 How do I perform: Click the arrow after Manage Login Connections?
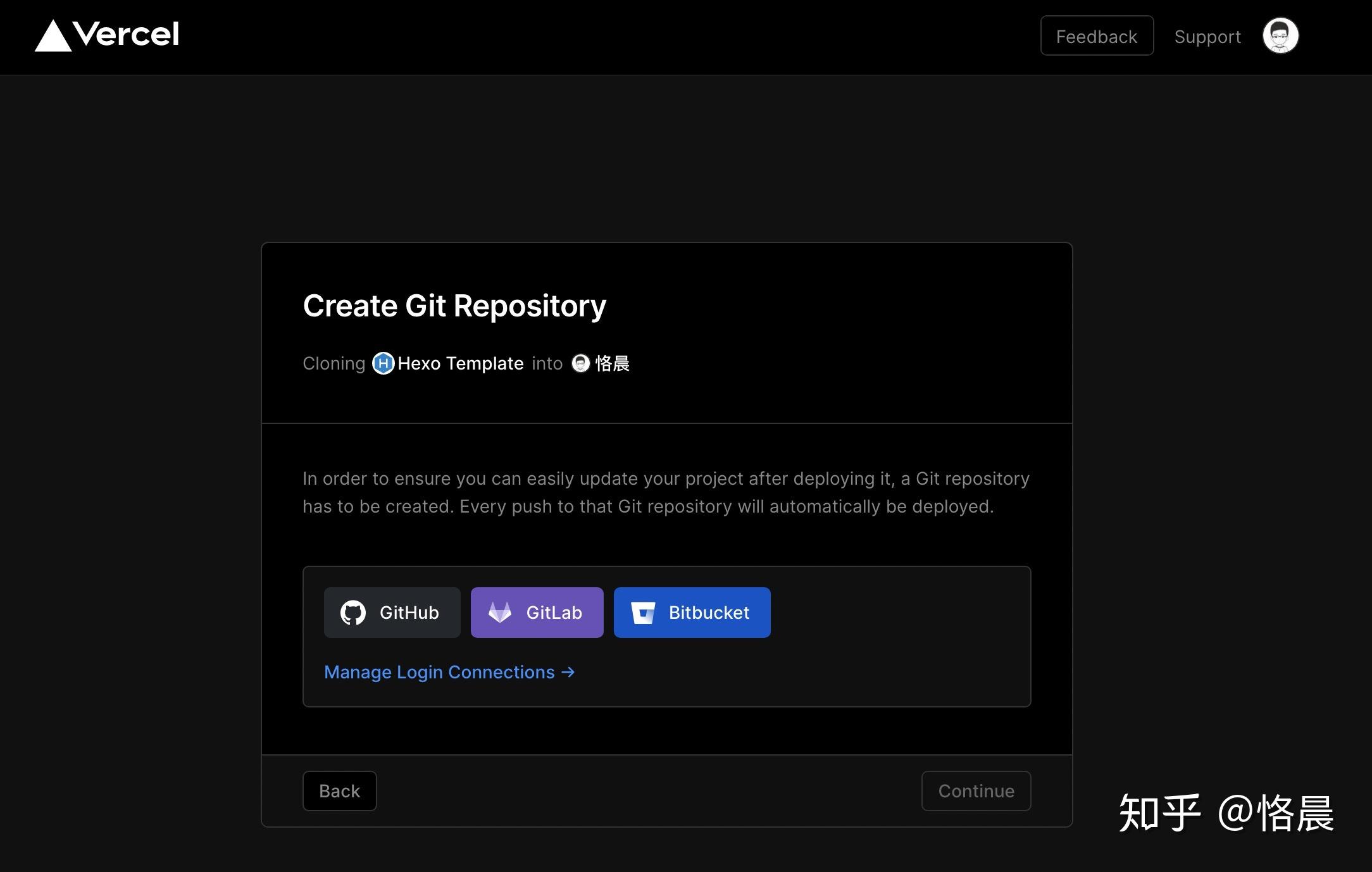(568, 672)
